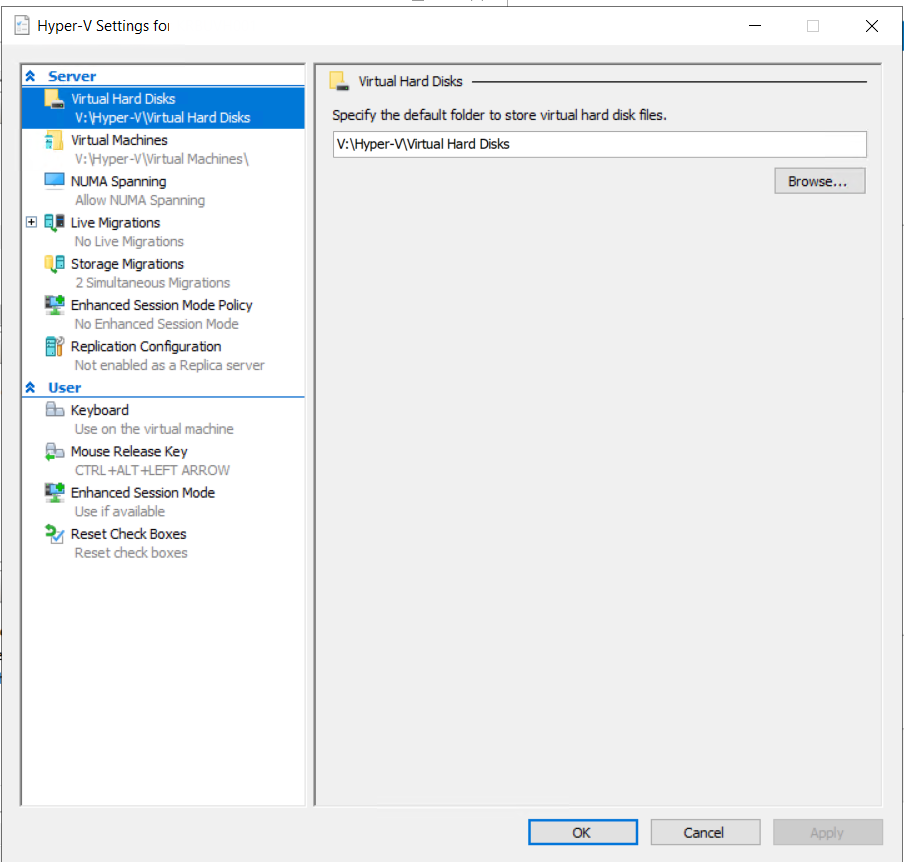
Task: Click the Virtual Hard Disks header icon in right pane
Action: pos(339,81)
